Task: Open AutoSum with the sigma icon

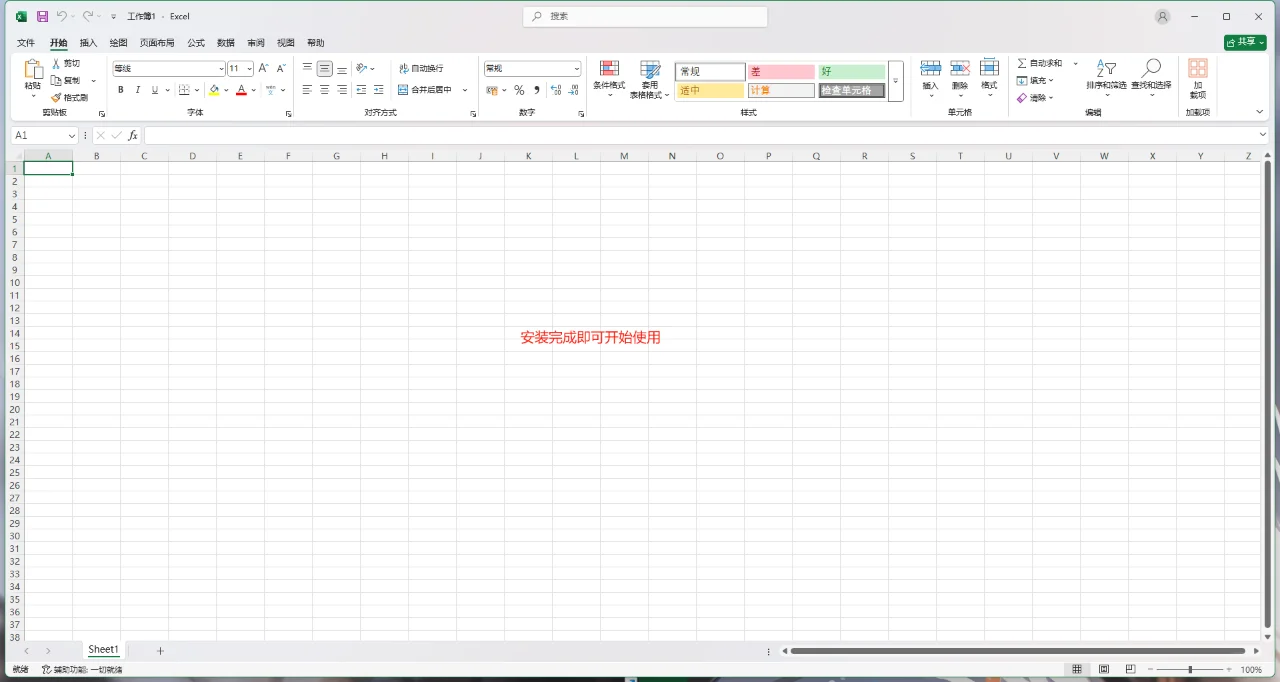Action: pyautogui.click(x=1024, y=62)
